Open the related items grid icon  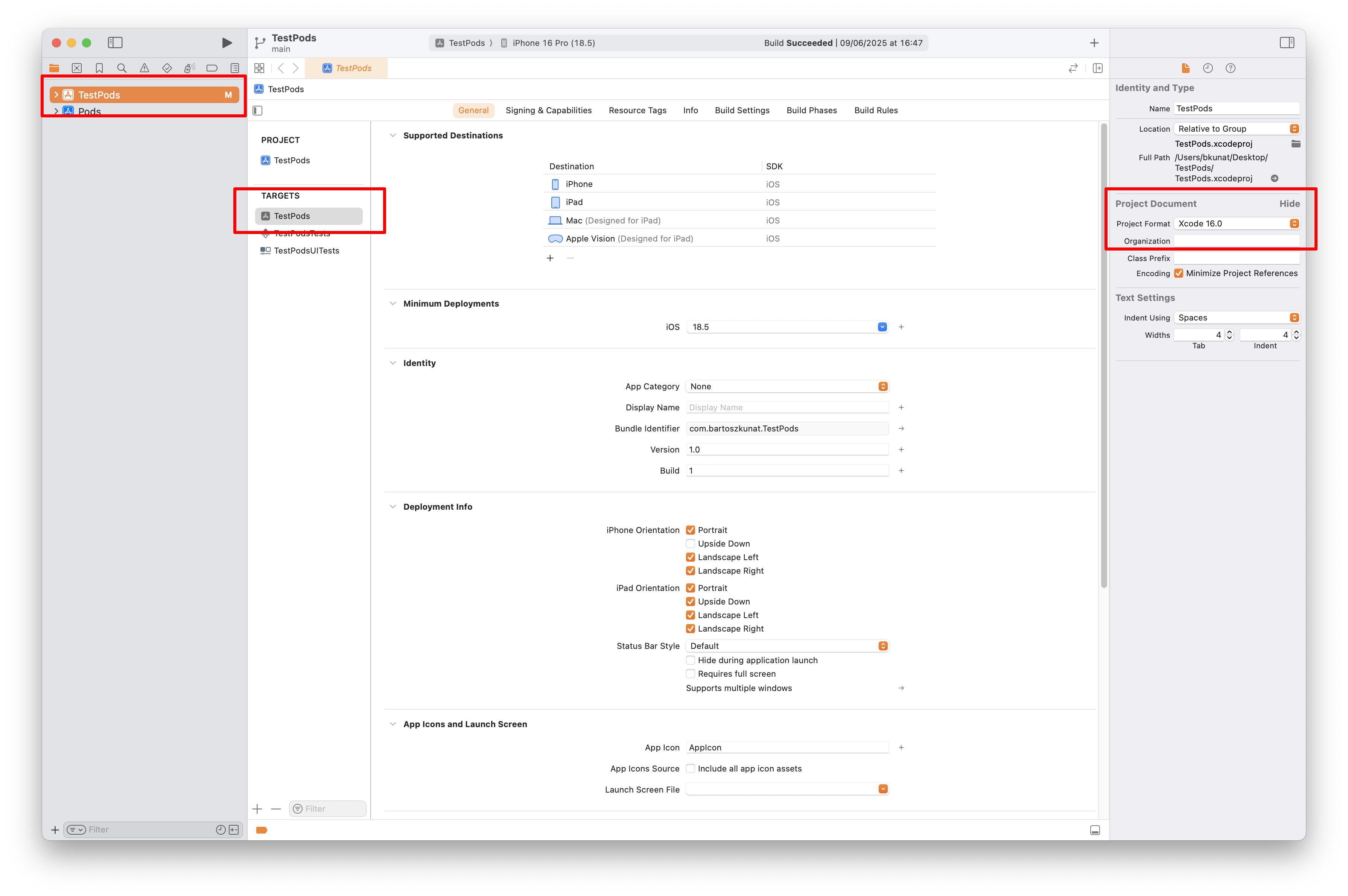click(x=260, y=68)
